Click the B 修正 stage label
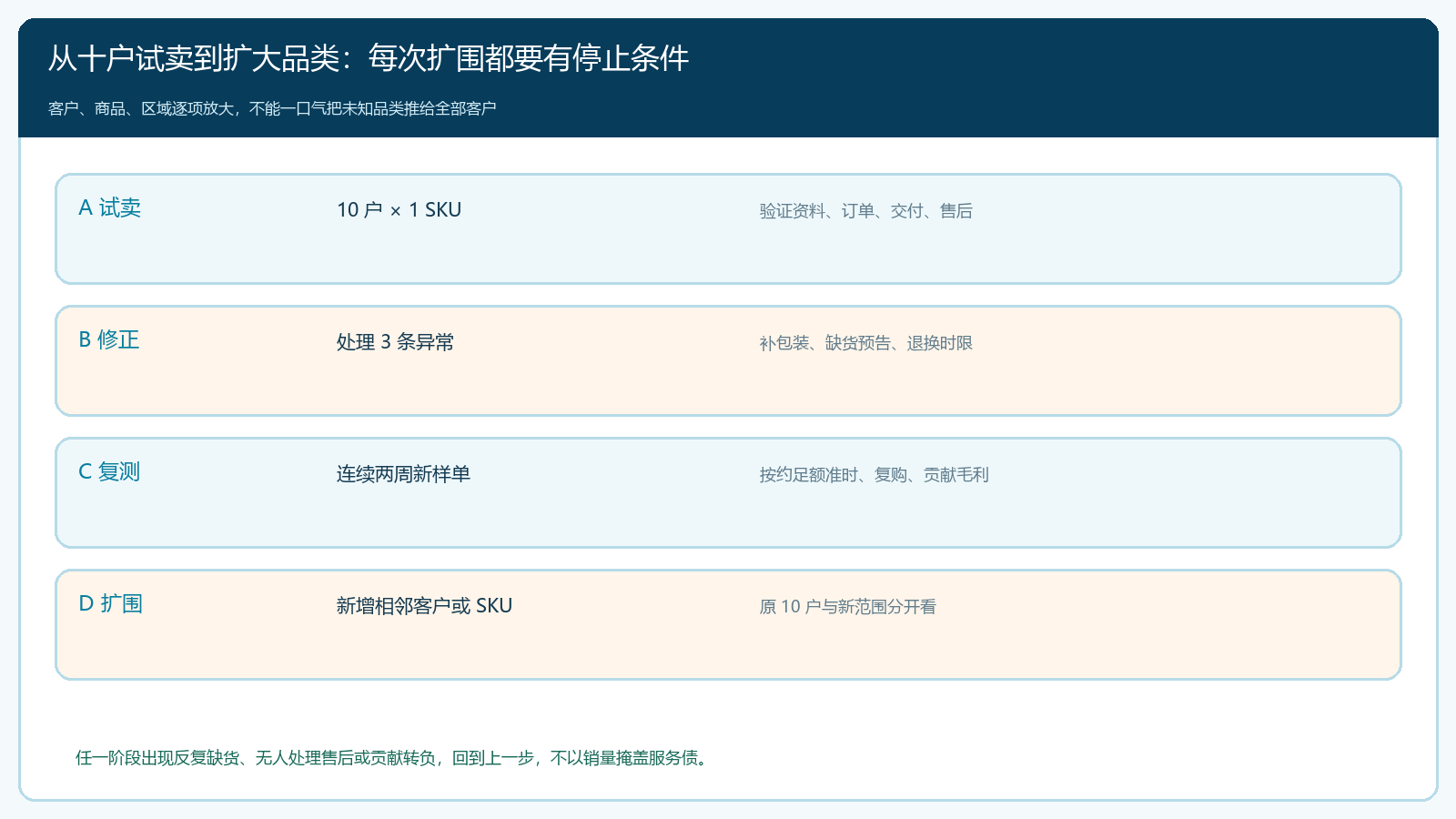This screenshot has height=819, width=1456. point(109,340)
